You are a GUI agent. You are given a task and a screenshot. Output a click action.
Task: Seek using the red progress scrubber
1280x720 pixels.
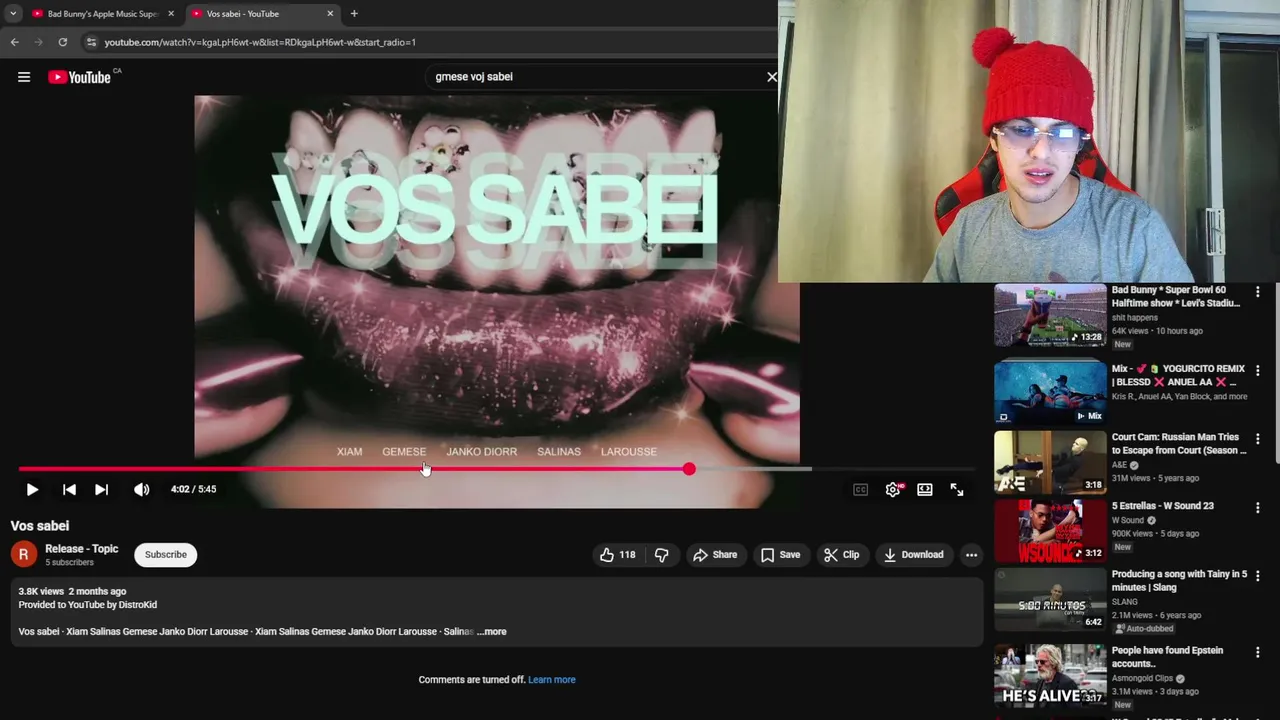coord(689,469)
